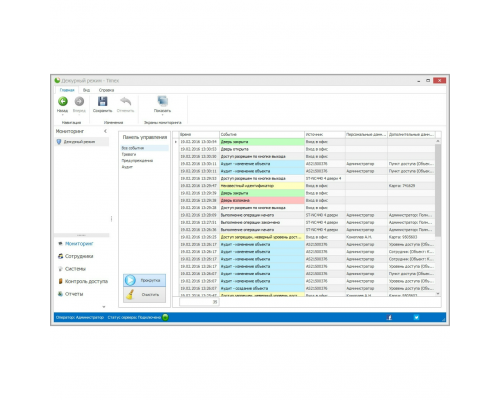The image size is (500, 400).
Task: Click the green server status indicator icon
Action: click(x=165, y=317)
